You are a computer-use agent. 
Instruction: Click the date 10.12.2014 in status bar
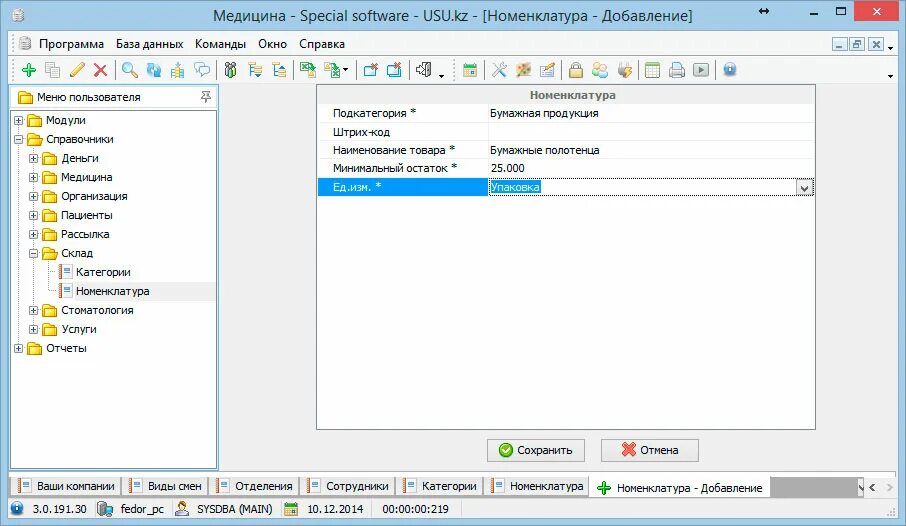[335, 509]
